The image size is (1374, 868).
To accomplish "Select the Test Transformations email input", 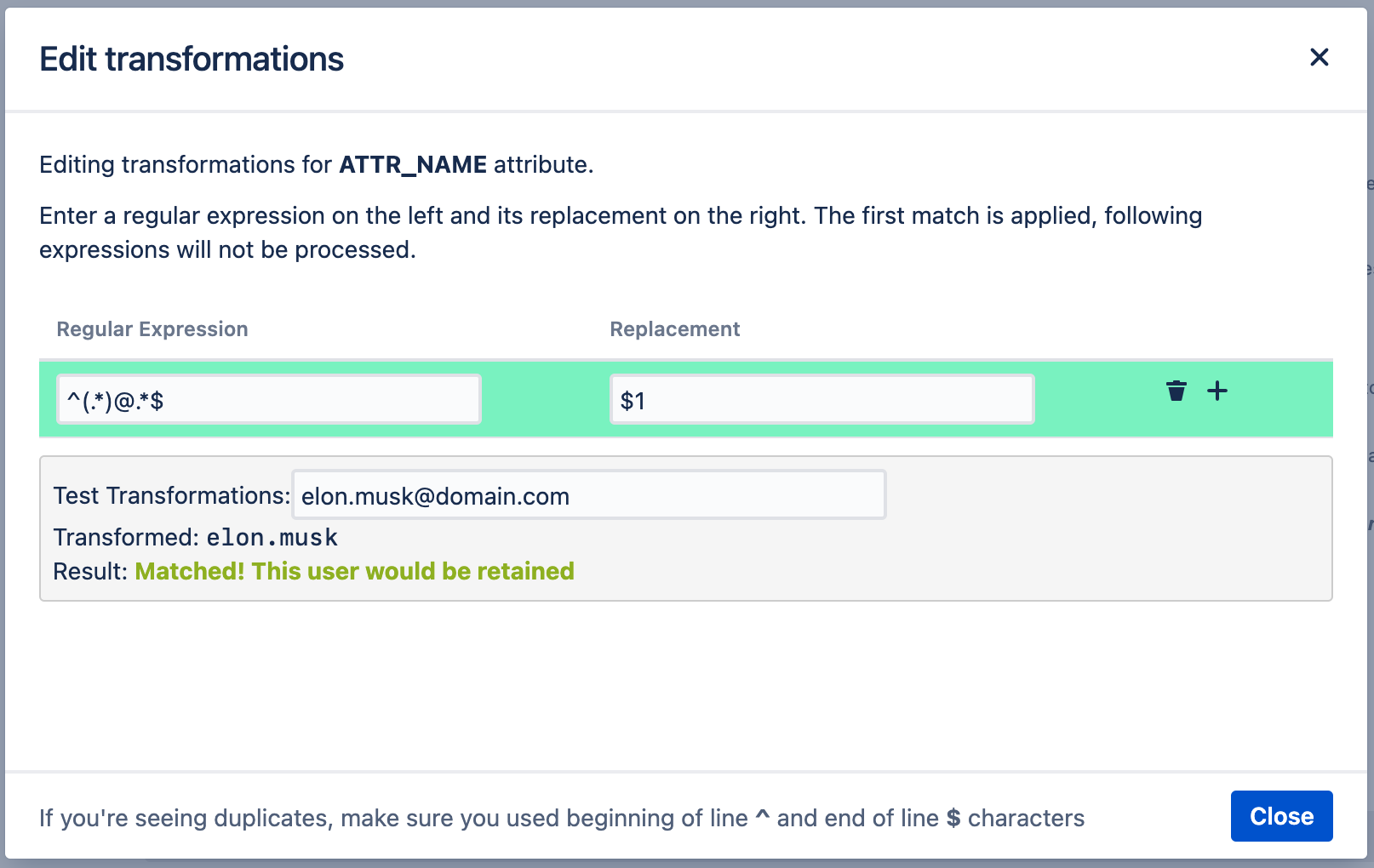I will [x=588, y=495].
